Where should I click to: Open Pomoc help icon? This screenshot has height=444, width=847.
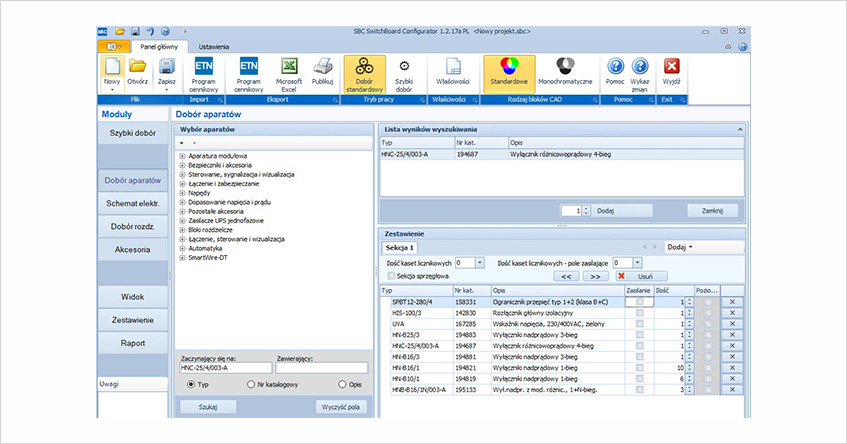615,73
